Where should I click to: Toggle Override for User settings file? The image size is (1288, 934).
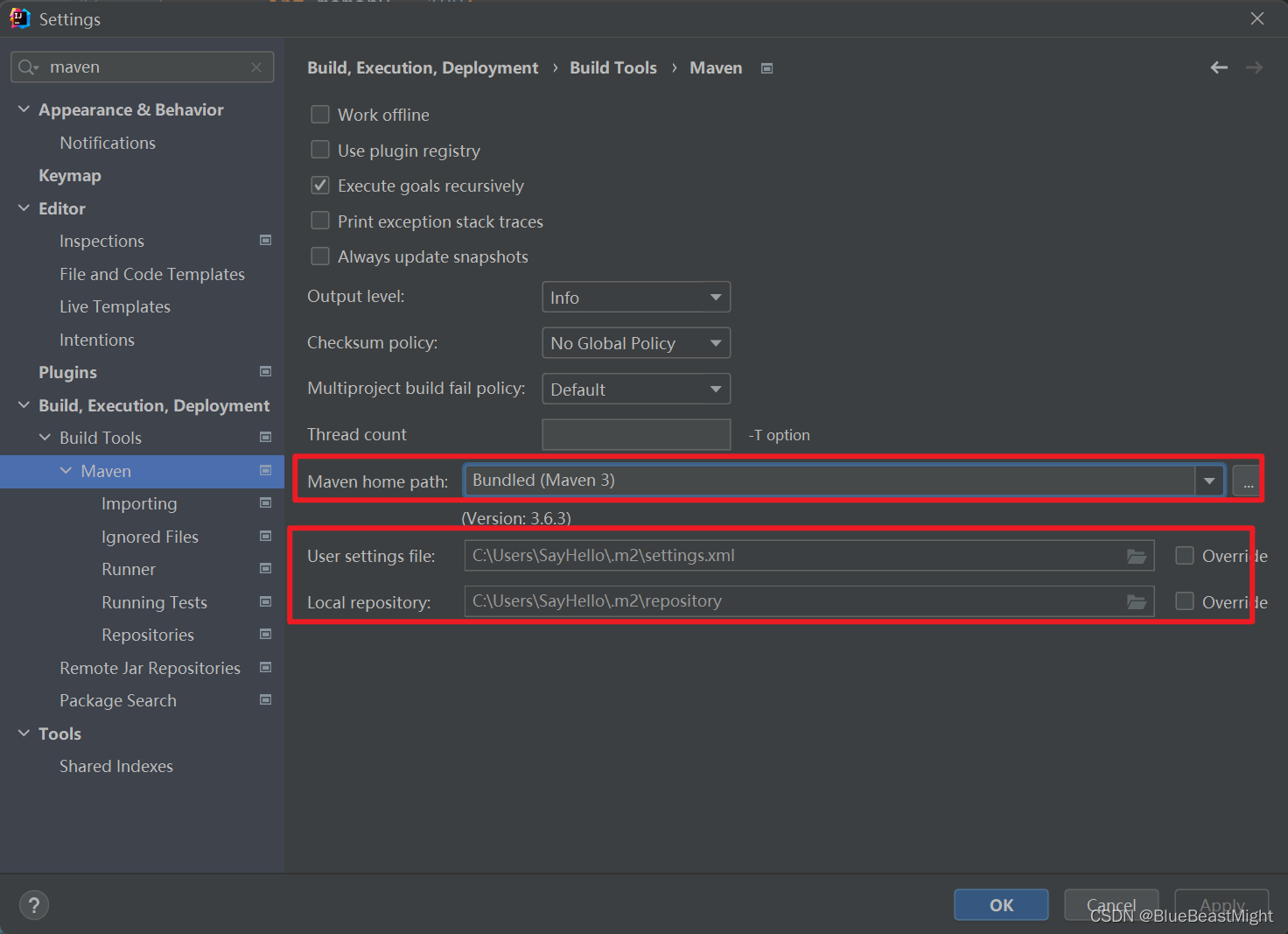(x=1185, y=556)
